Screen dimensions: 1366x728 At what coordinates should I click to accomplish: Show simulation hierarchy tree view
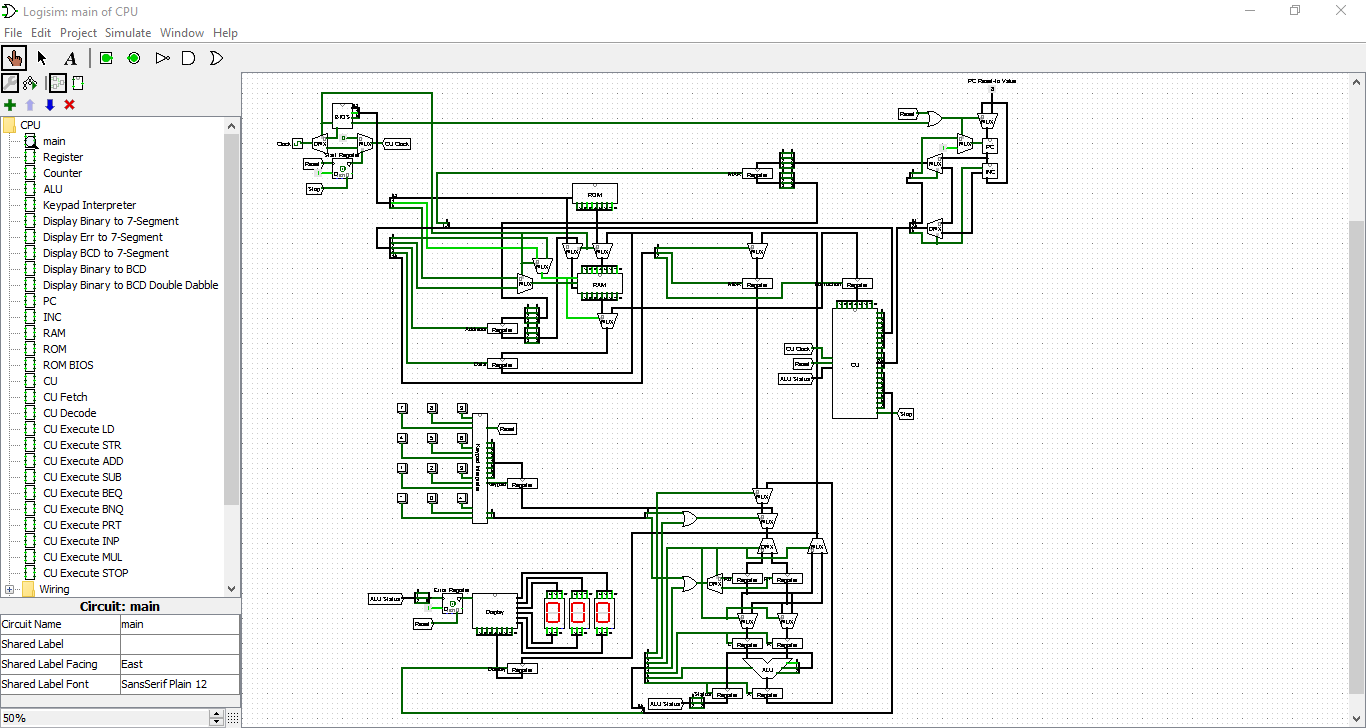(x=30, y=83)
